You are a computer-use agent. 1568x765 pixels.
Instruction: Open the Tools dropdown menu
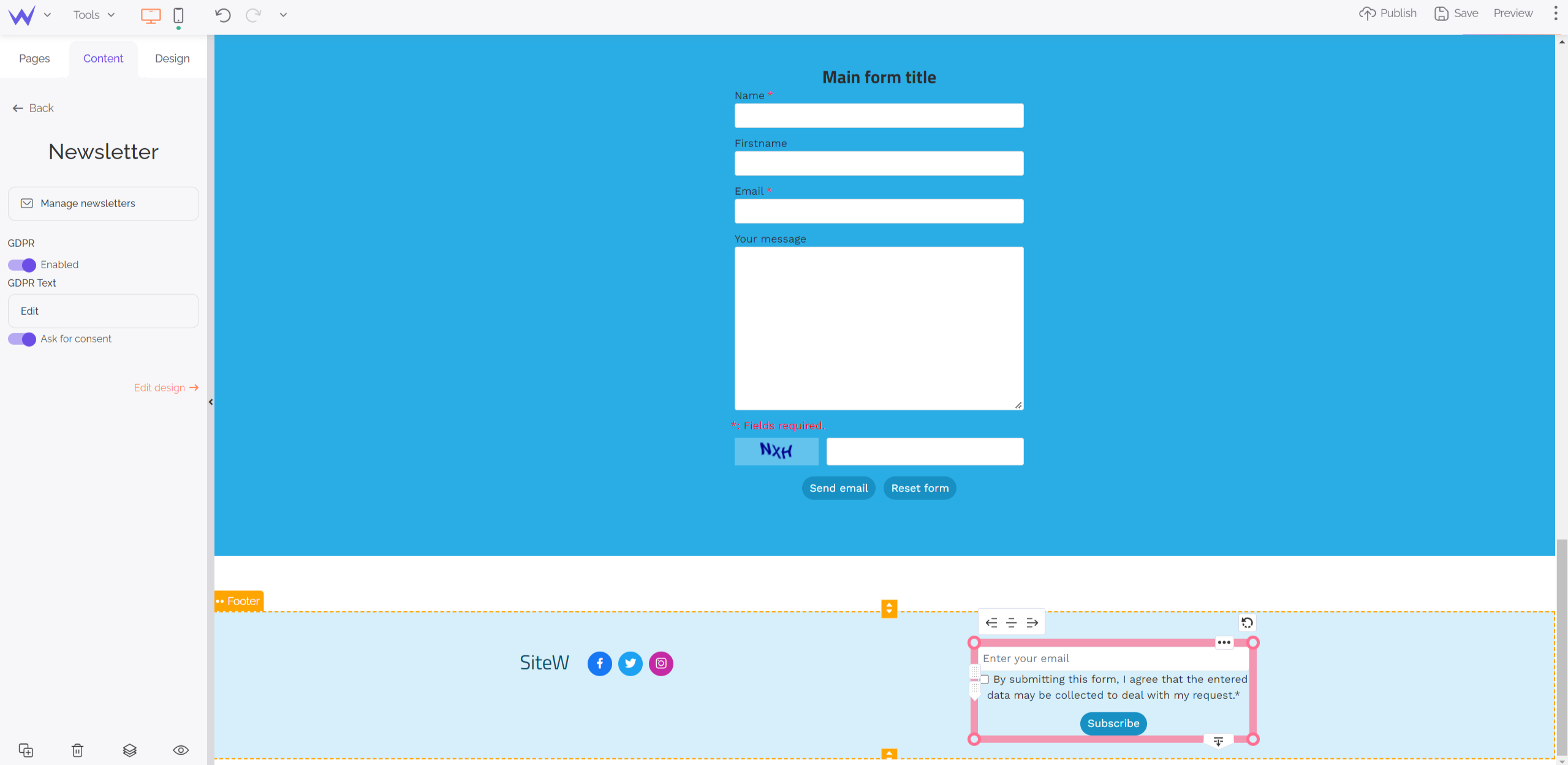[93, 15]
